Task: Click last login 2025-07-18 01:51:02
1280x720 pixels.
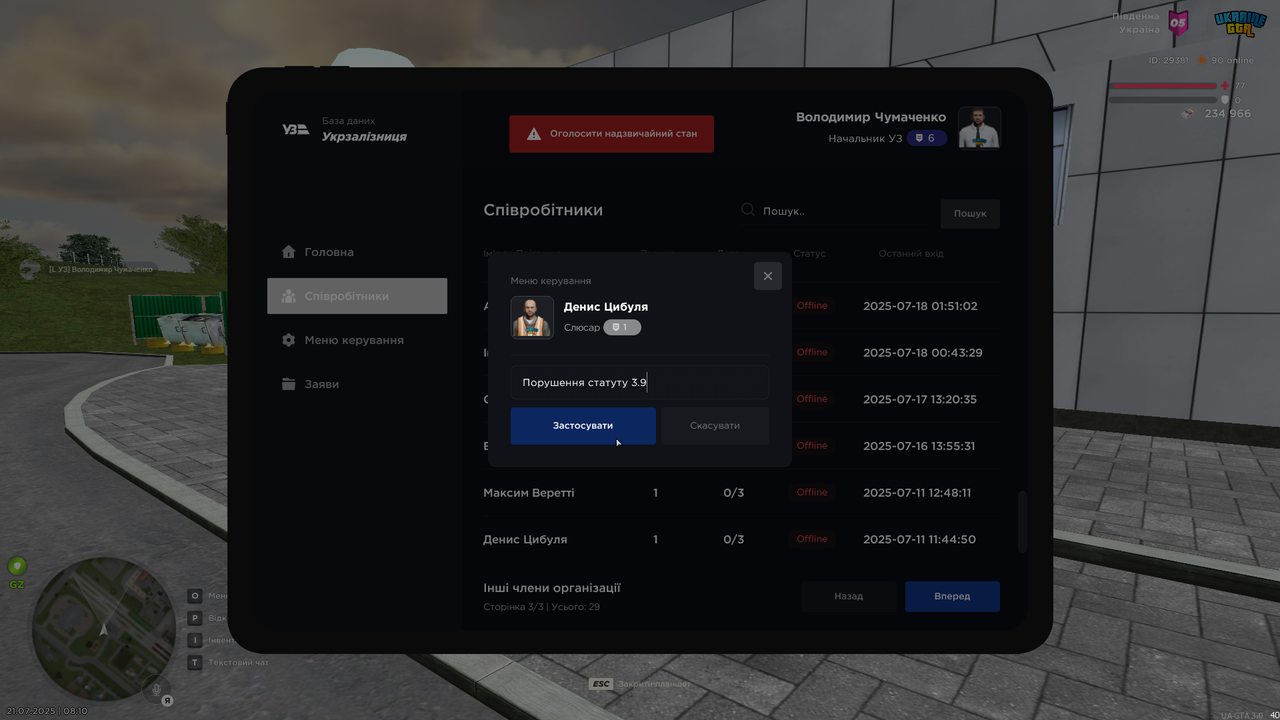Action: tap(920, 306)
